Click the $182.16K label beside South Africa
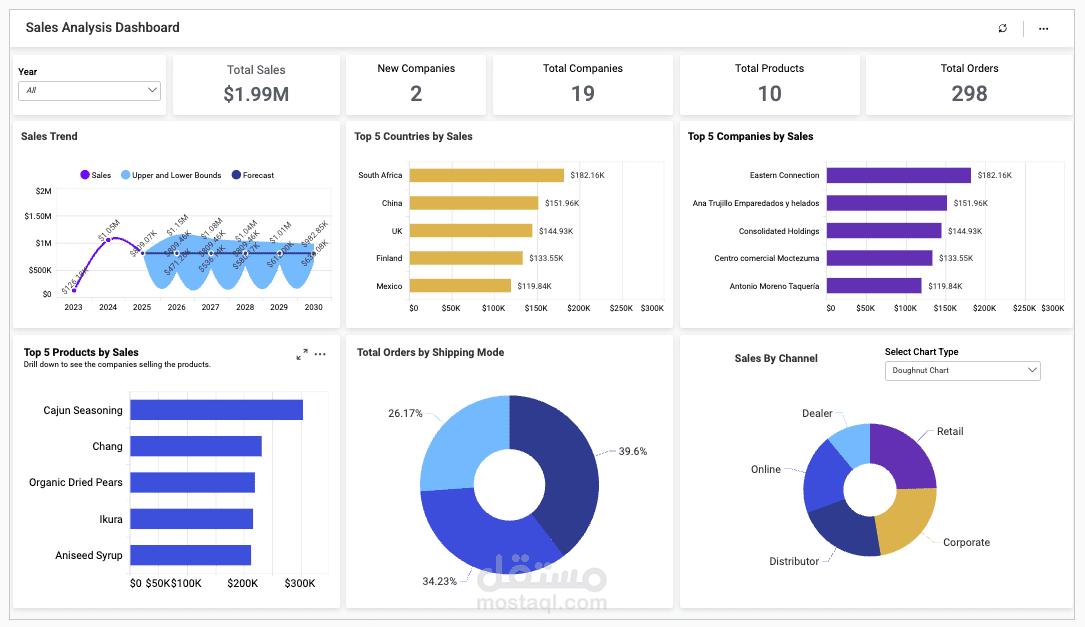 587,175
